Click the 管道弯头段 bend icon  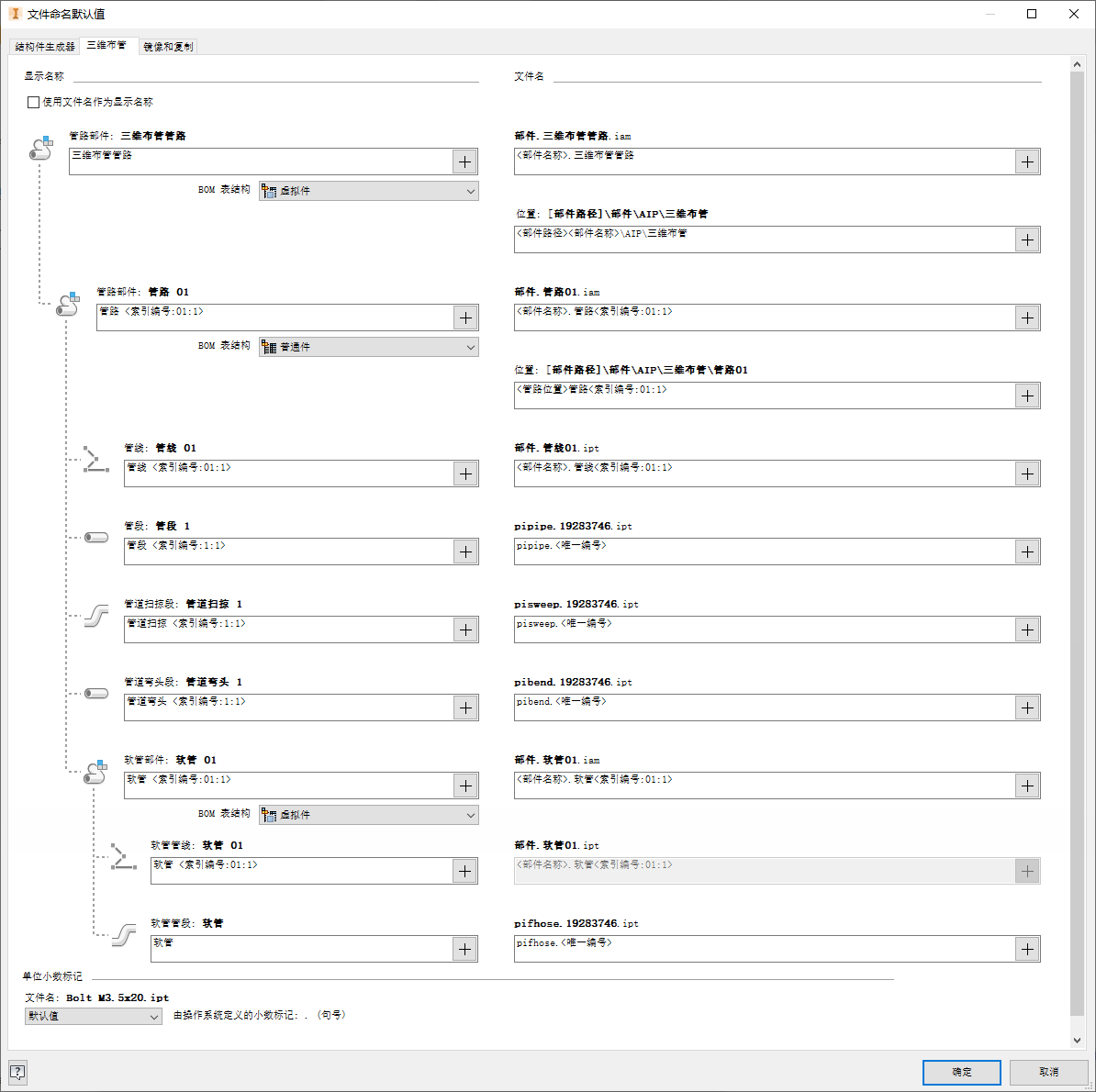[96, 694]
